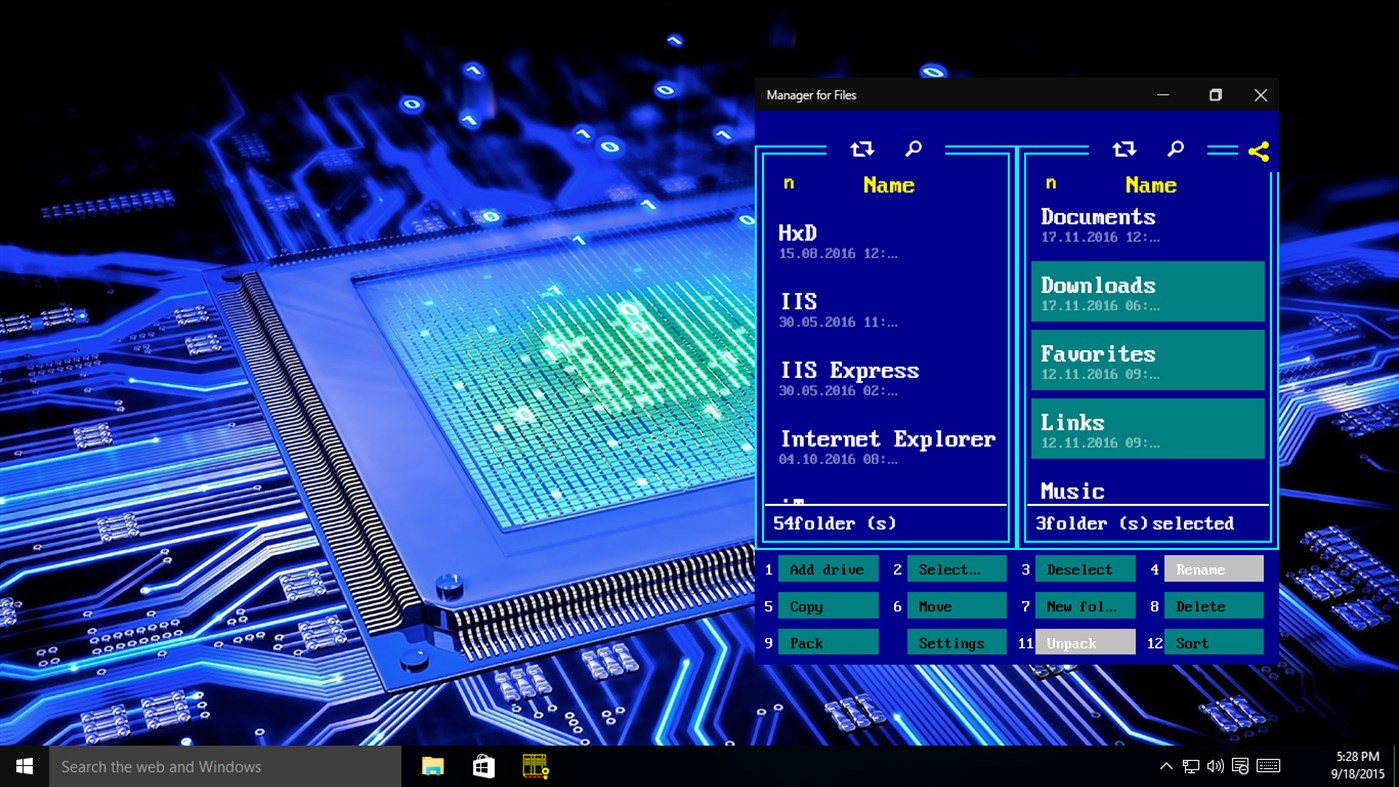The width and height of the screenshot is (1399, 787).
Task: Click the highlighted Links folder
Action: coord(1148,429)
